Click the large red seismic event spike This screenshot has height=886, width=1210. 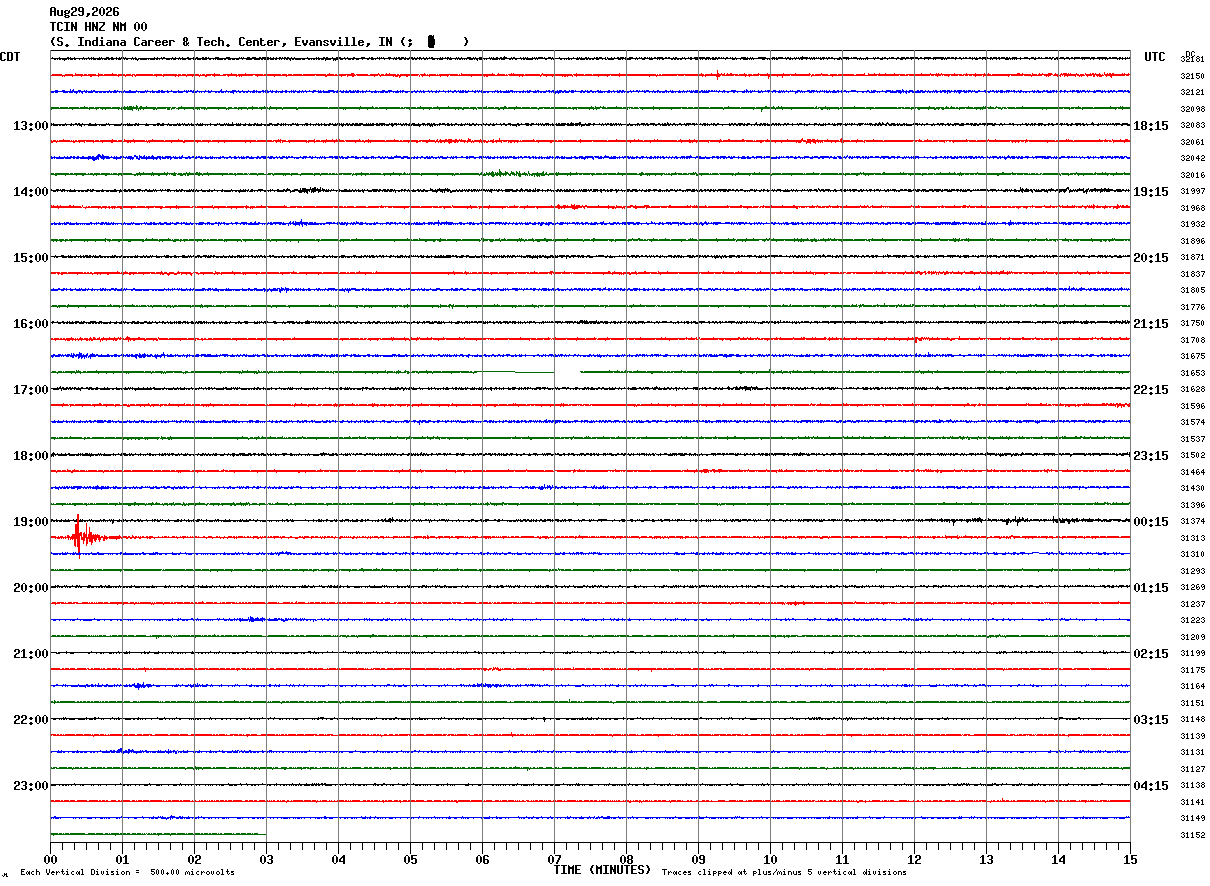point(78,536)
